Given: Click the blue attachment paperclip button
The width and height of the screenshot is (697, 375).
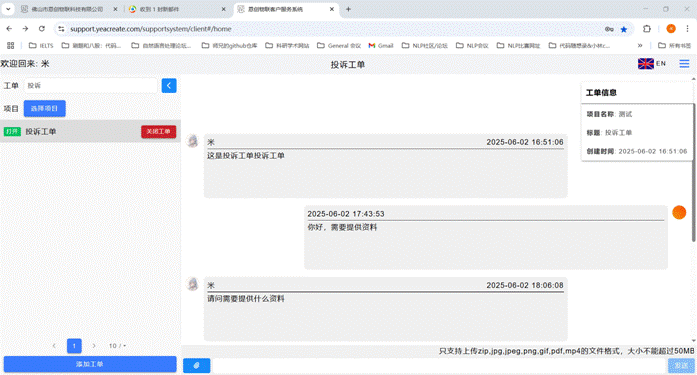Looking at the screenshot, I should click(196, 365).
